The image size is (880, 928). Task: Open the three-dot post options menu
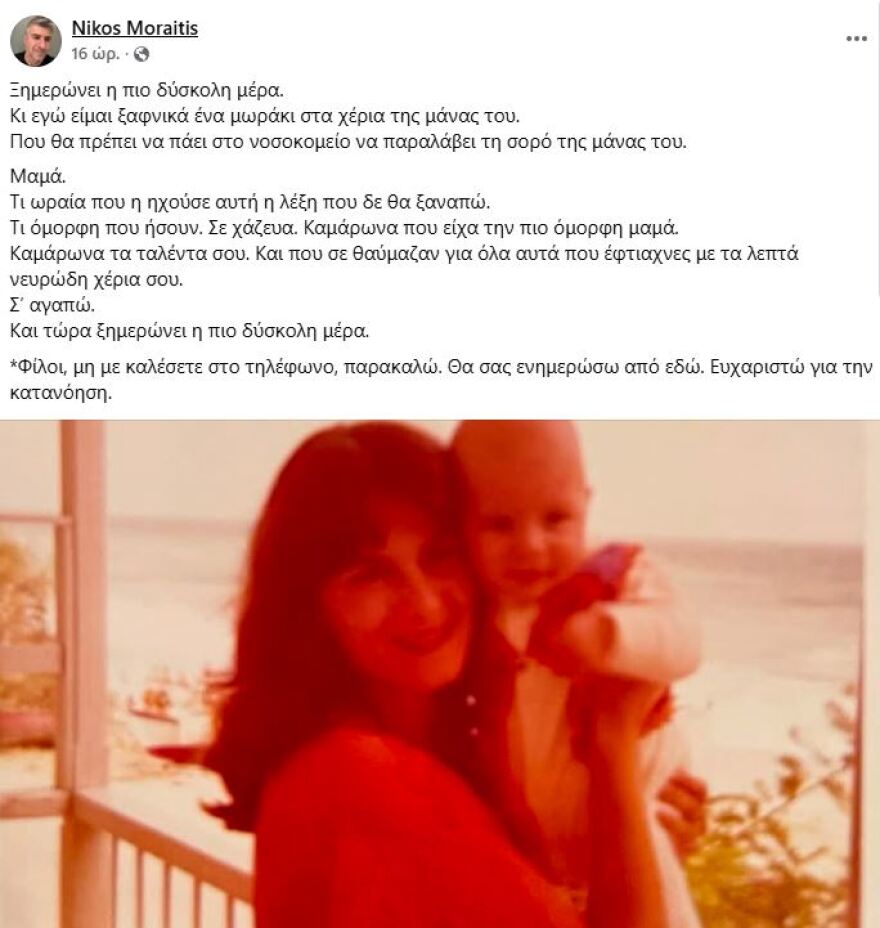point(856,39)
